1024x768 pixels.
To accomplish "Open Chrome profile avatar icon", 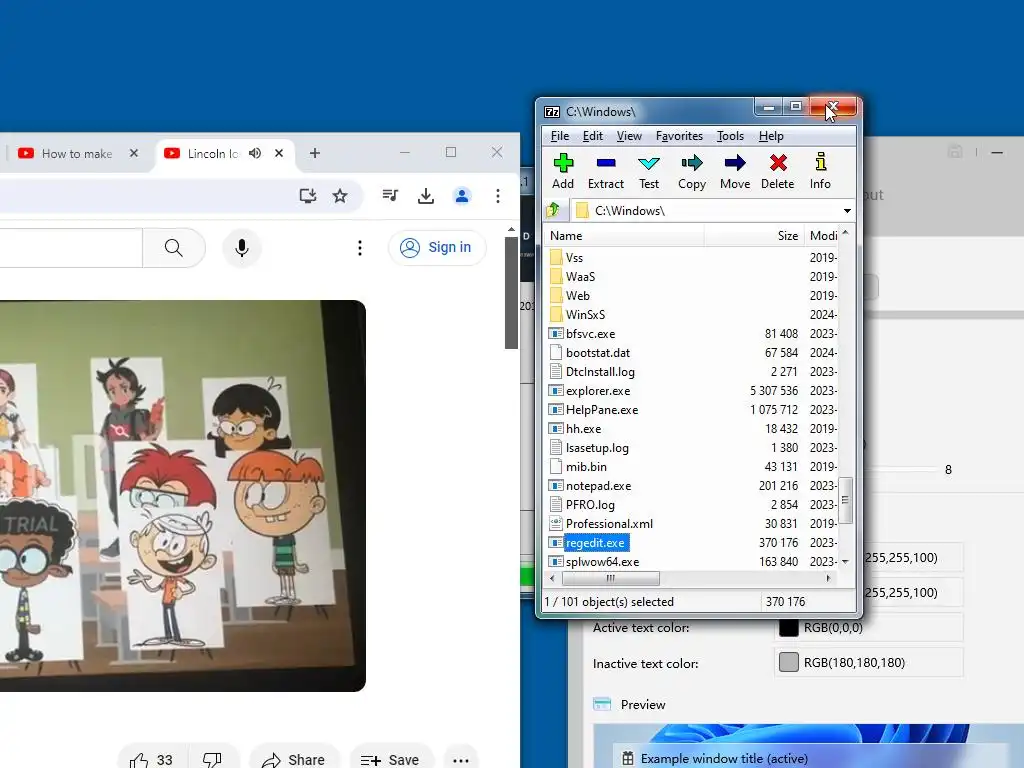I will tap(462, 195).
